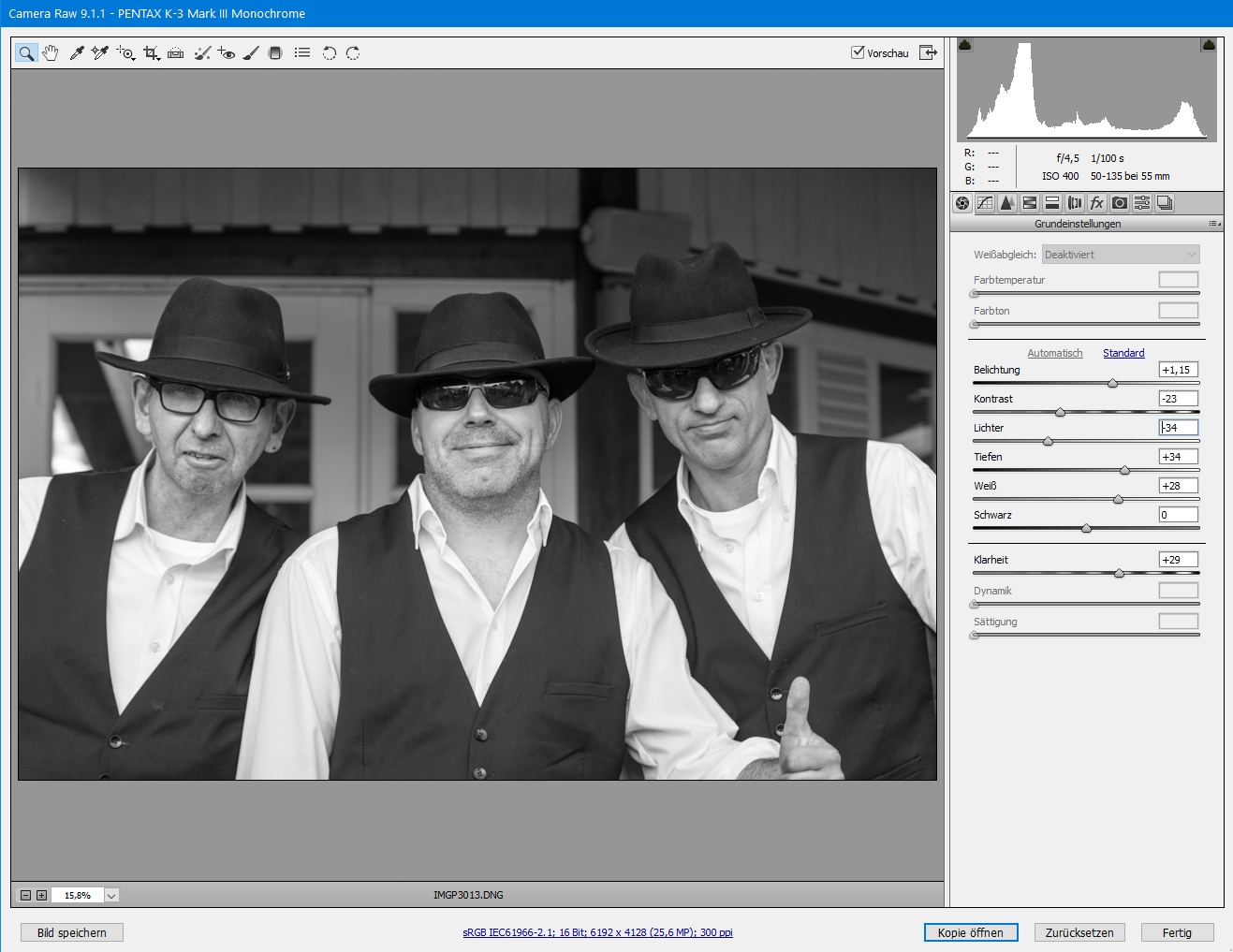
Task: Click the Belichtung value field
Action: tap(1179, 370)
